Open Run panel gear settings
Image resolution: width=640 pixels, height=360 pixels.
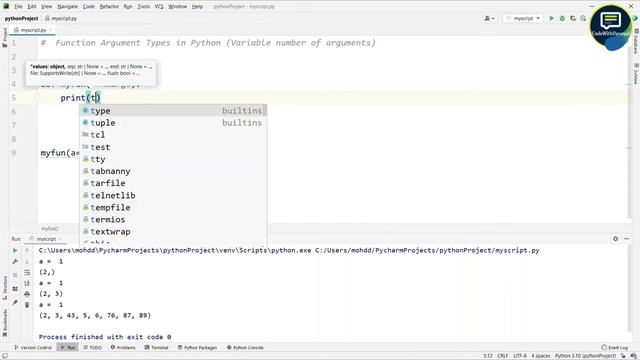tap(616, 239)
